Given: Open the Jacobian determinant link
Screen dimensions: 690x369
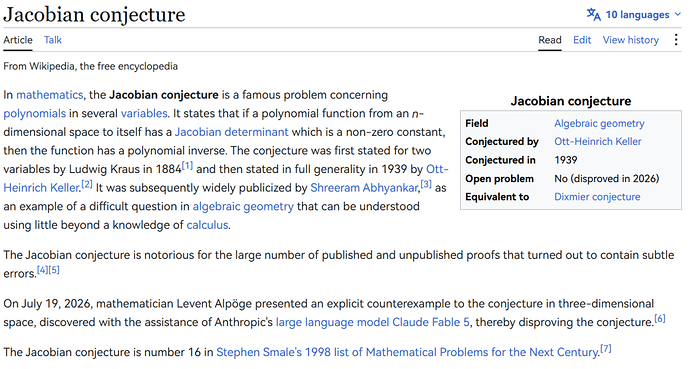Looking at the screenshot, I should (231, 132).
